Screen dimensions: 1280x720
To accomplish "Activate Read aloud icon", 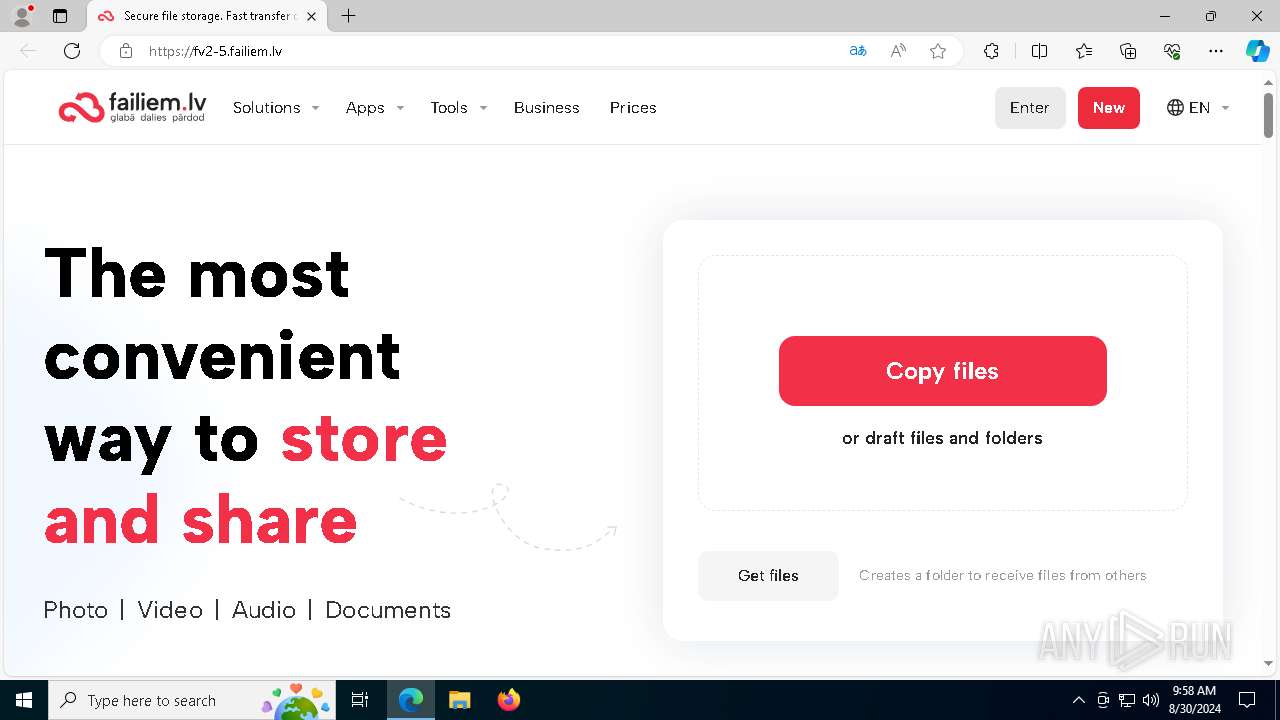I will pyautogui.click(x=898, y=51).
